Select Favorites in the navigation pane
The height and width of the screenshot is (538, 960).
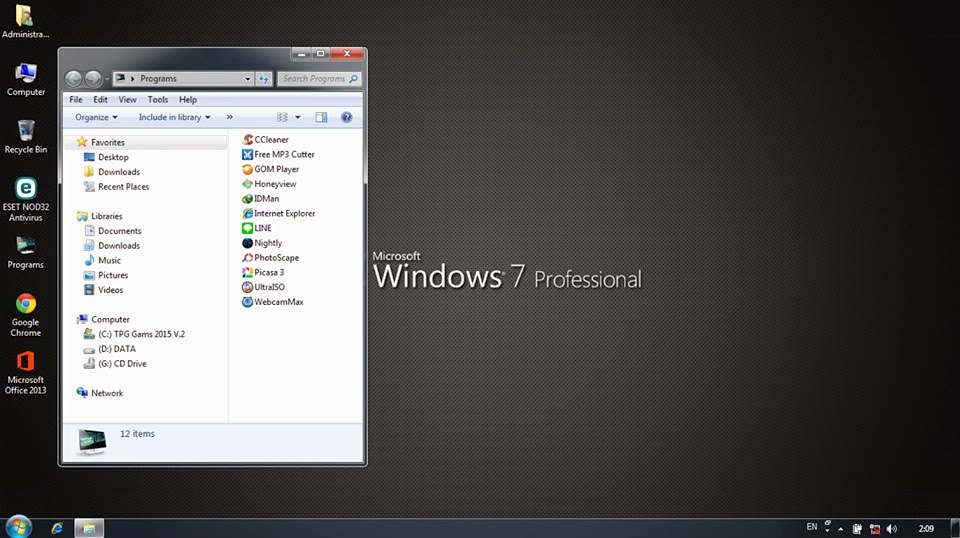coord(100,142)
